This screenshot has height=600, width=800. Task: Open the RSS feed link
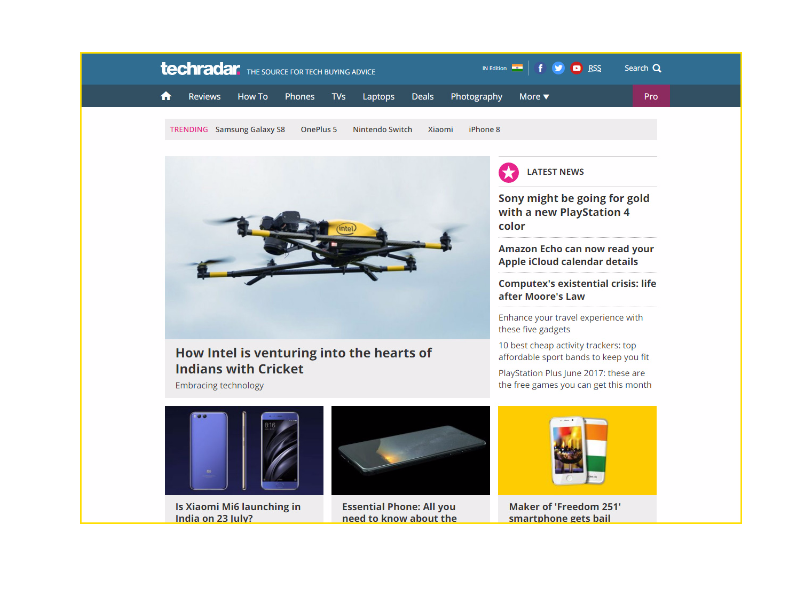(595, 69)
